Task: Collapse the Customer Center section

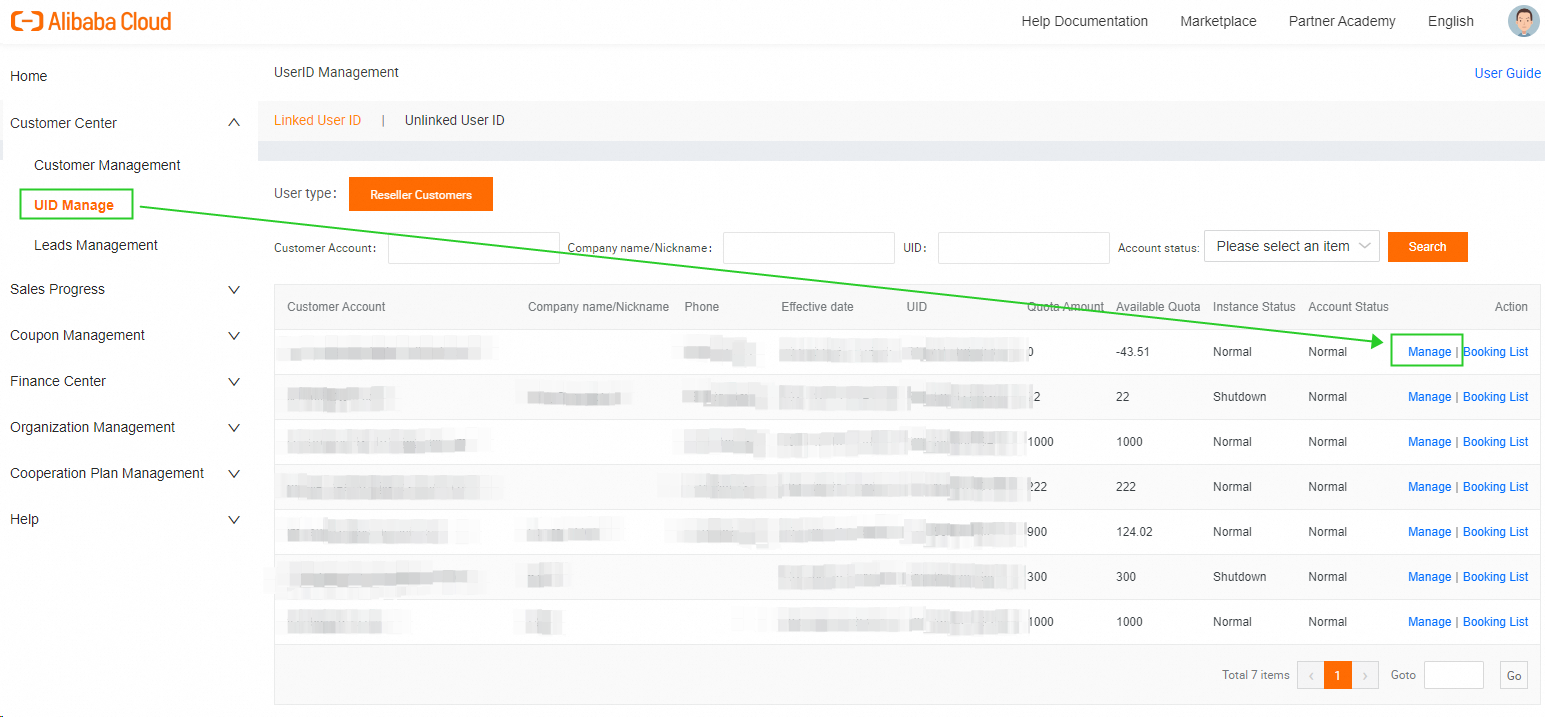Action: coord(234,123)
